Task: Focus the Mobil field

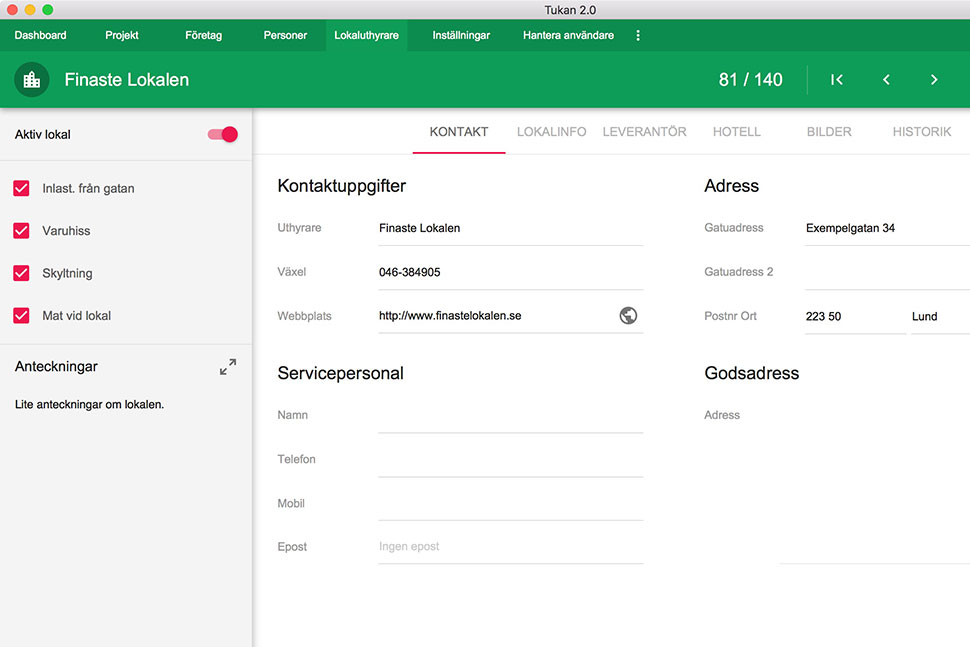Action: 511,503
